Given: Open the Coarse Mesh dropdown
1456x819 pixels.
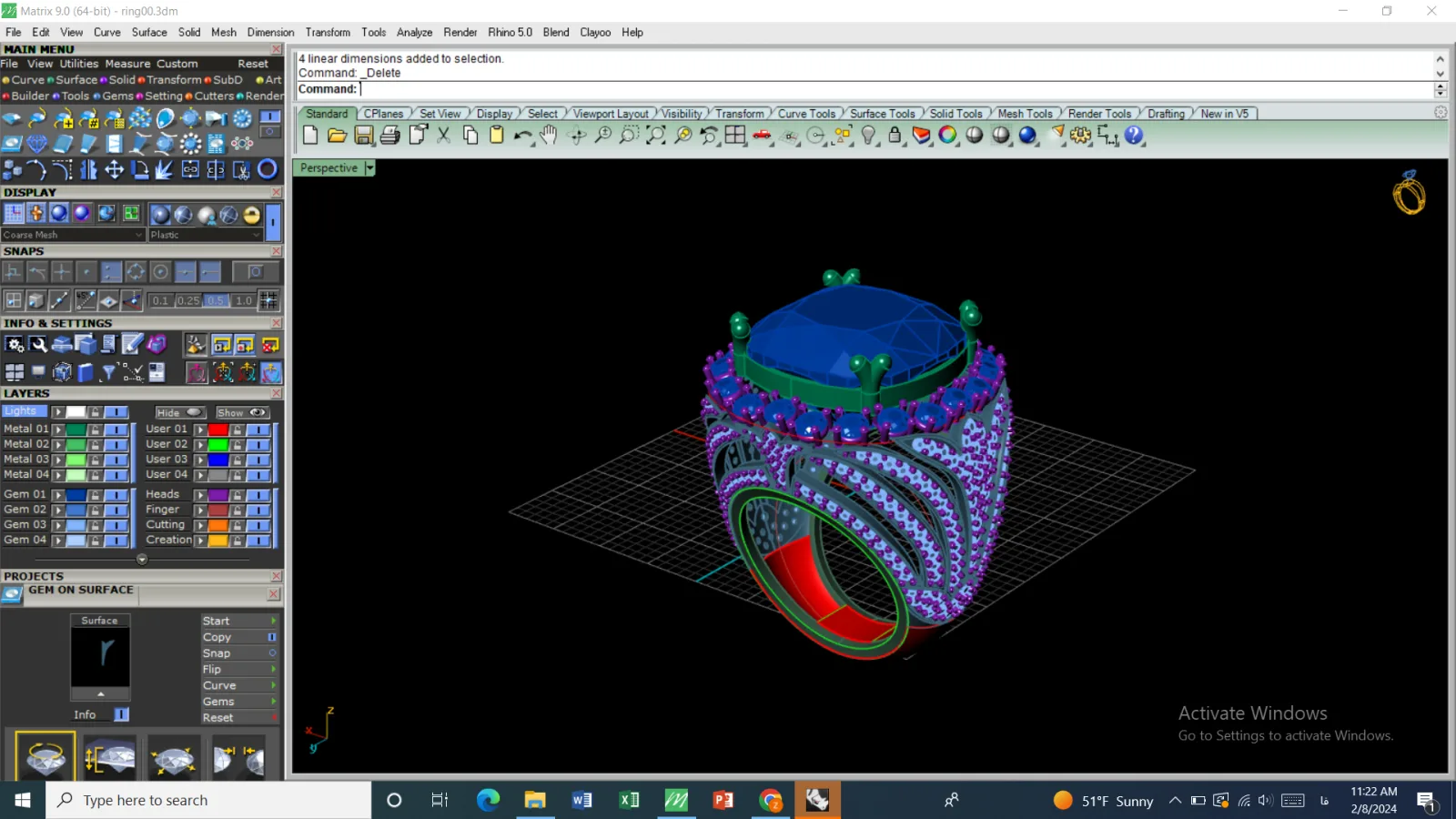Looking at the screenshot, I should (x=73, y=235).
